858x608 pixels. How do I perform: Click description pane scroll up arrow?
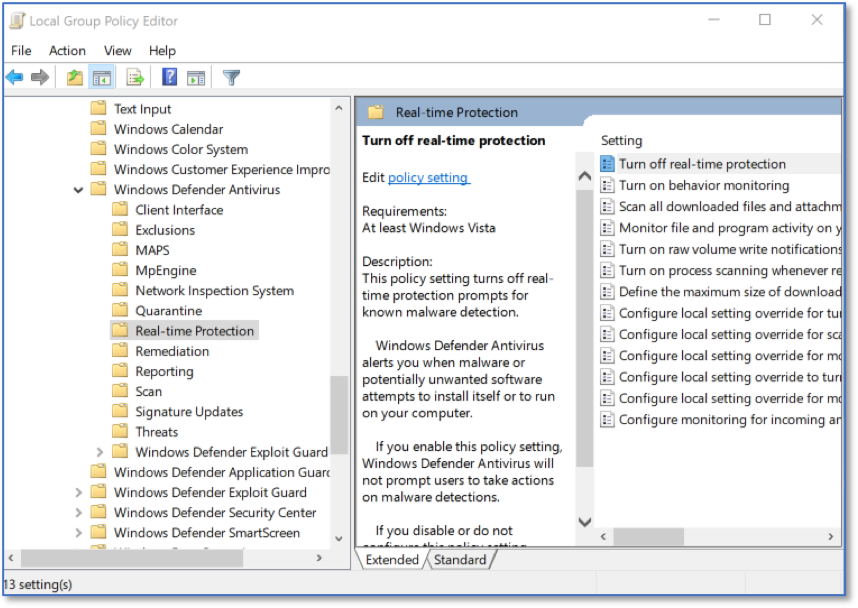tap(584, 176)
